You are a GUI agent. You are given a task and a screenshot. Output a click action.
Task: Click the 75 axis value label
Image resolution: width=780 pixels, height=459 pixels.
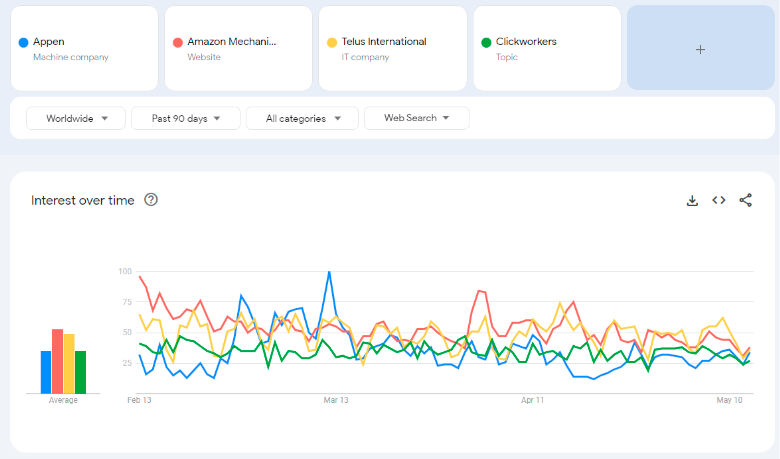point(127,302)
